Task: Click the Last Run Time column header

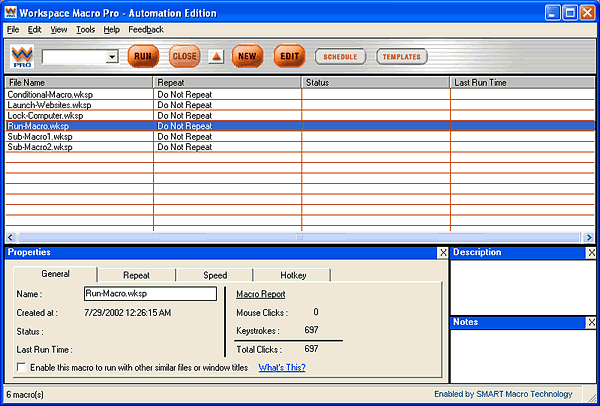Action: point(523,82)
